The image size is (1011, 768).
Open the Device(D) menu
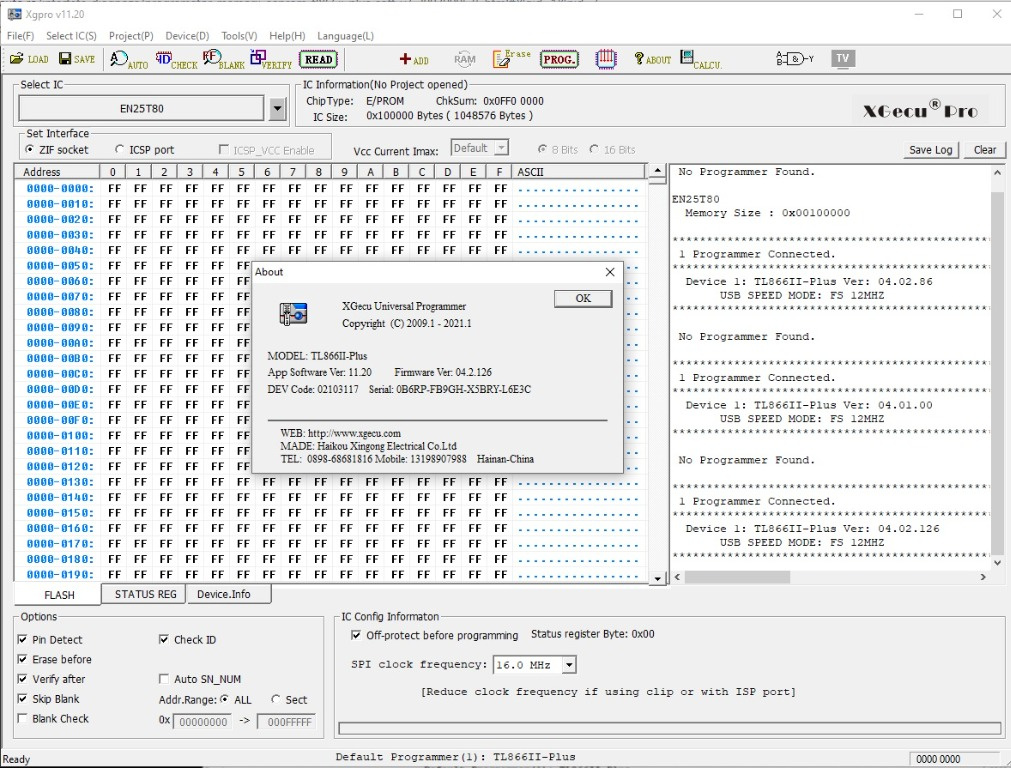point(187,36)
